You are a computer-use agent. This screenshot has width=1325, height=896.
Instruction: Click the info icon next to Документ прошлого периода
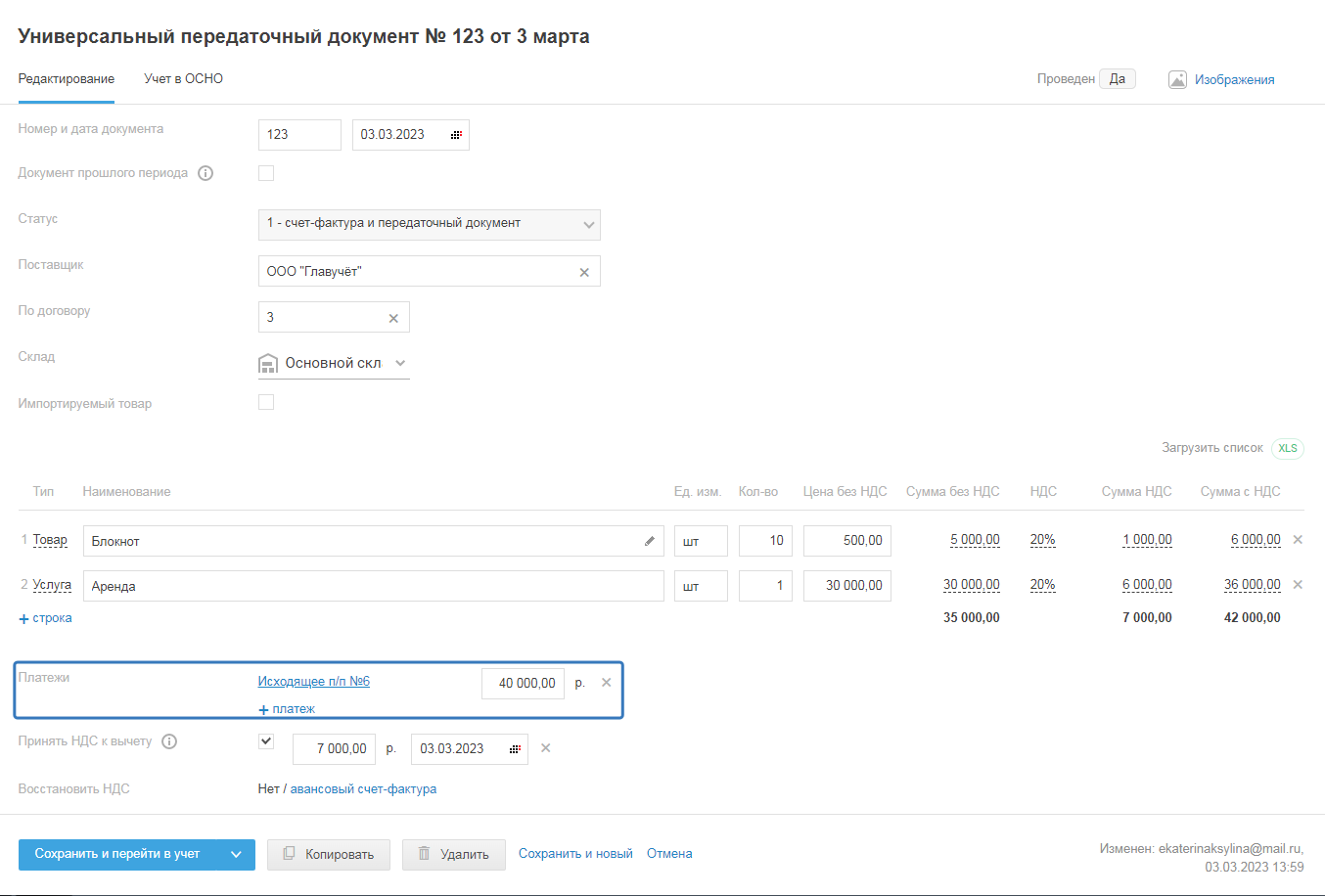pos(206,173)
